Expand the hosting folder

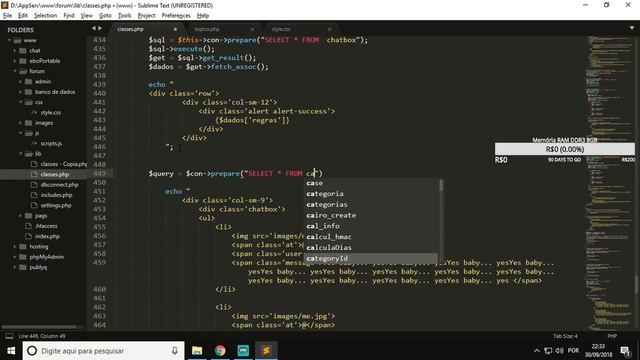[x=15, y=247]
